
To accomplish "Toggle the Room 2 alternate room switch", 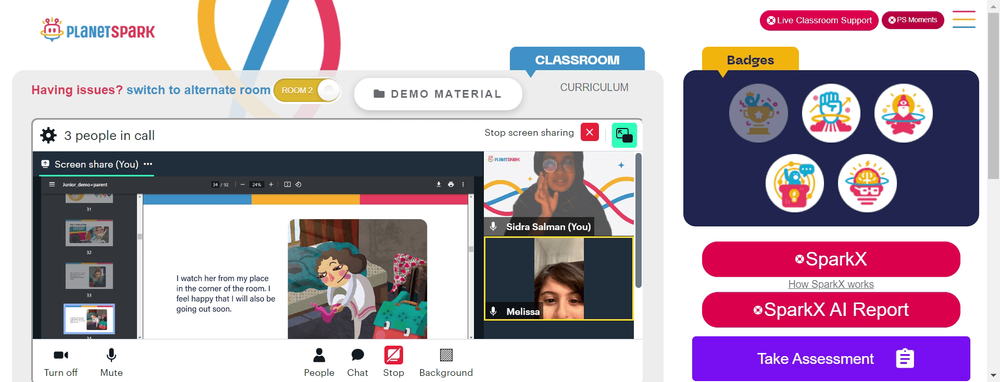I will point(307,90).
